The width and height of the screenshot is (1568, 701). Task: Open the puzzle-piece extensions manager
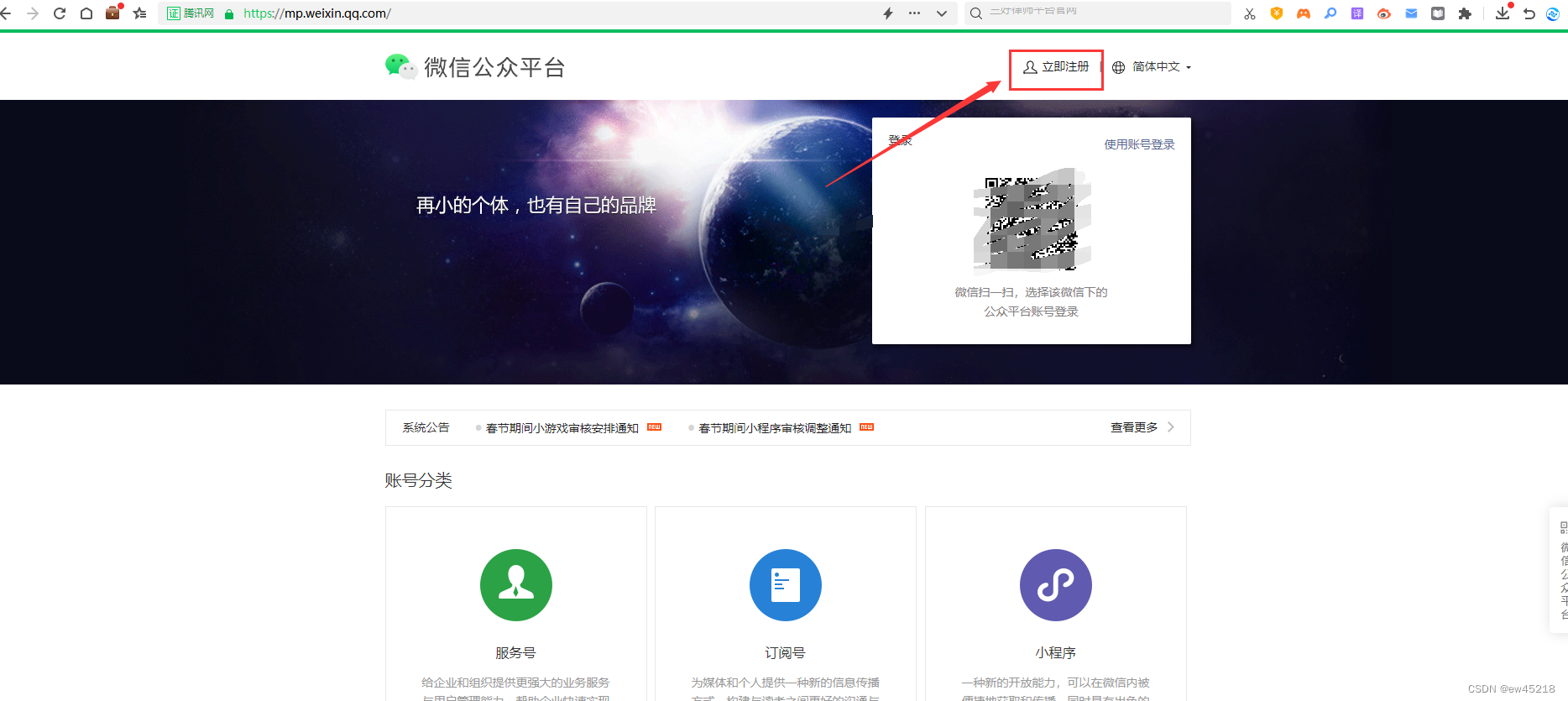click(x=1465, y=13)
